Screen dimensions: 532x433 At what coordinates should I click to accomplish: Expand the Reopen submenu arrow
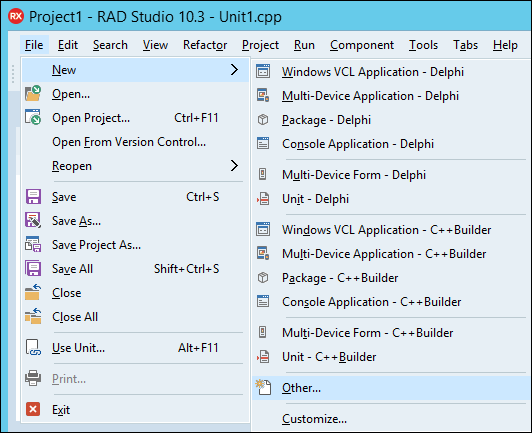tap(234, 166)
